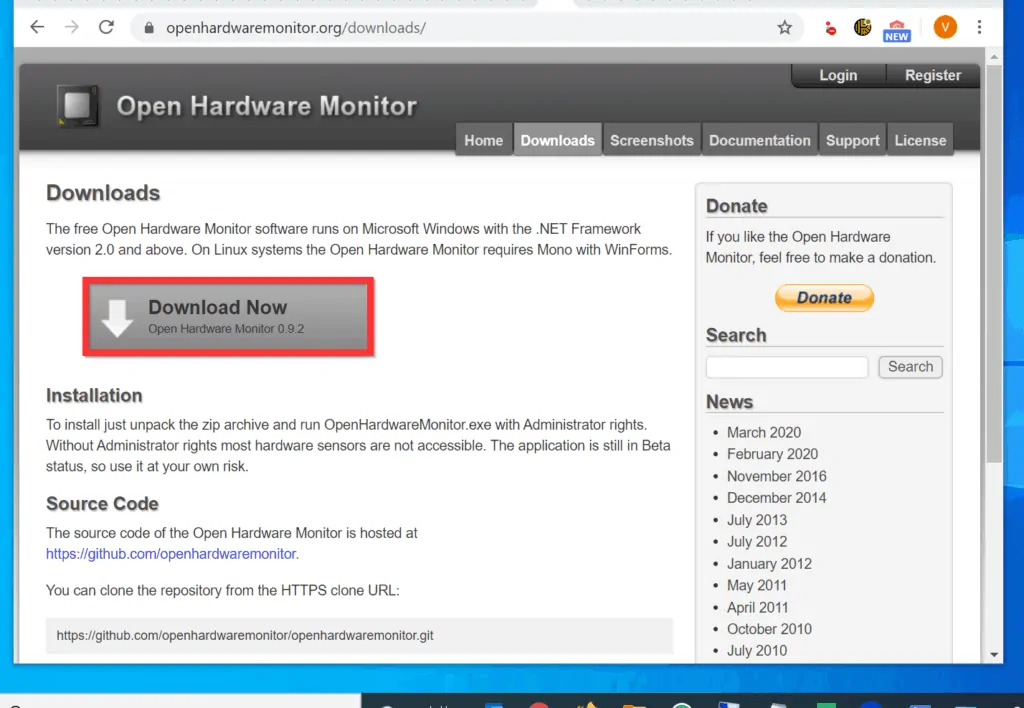Bookmark the page with the star icon
The height and width of the screenshot is (708, 1024).
(x=785, y=27)
